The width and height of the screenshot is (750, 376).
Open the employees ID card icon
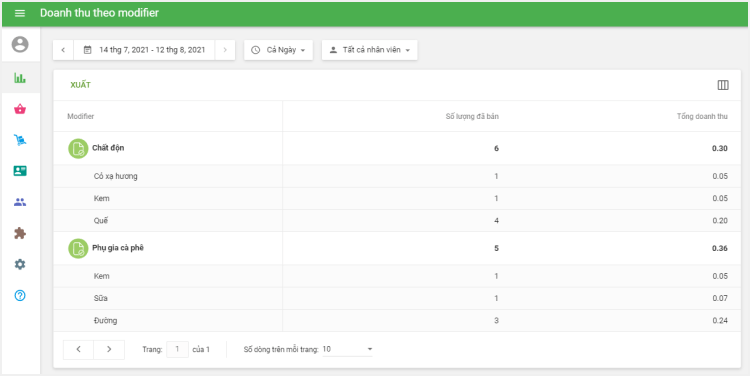coord(20,171)
